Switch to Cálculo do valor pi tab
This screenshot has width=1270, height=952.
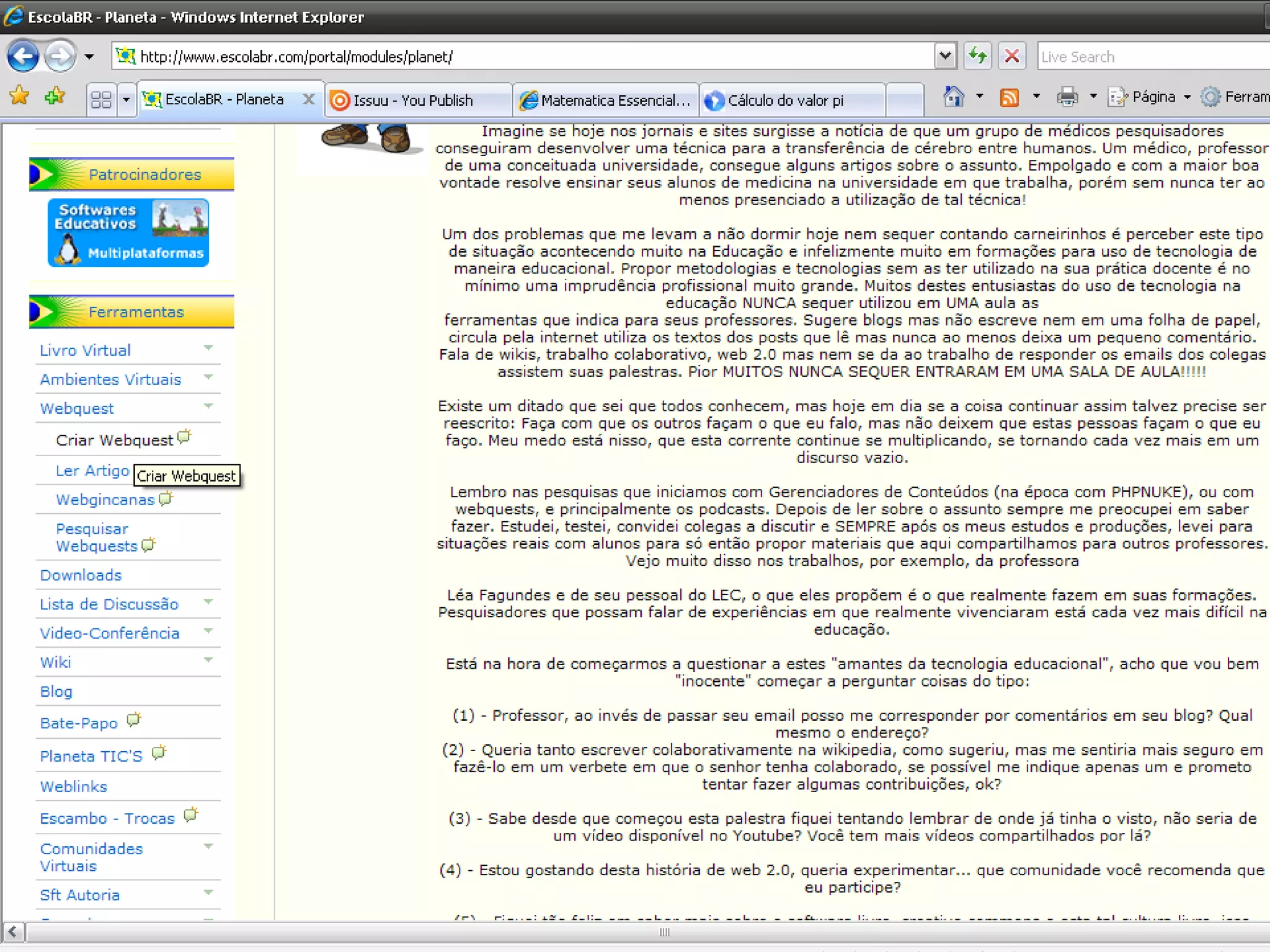(x=785, y=100)
